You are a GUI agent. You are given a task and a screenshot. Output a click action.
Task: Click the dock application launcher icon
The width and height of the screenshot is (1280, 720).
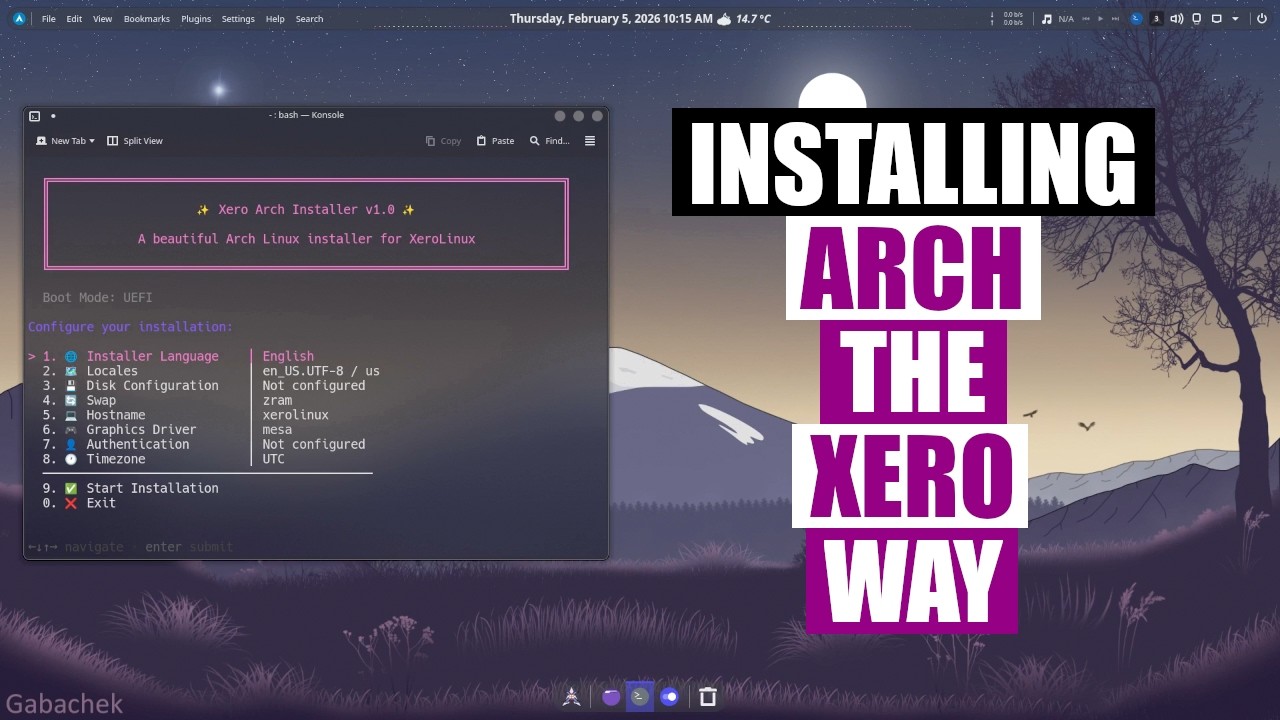(571, 697)
